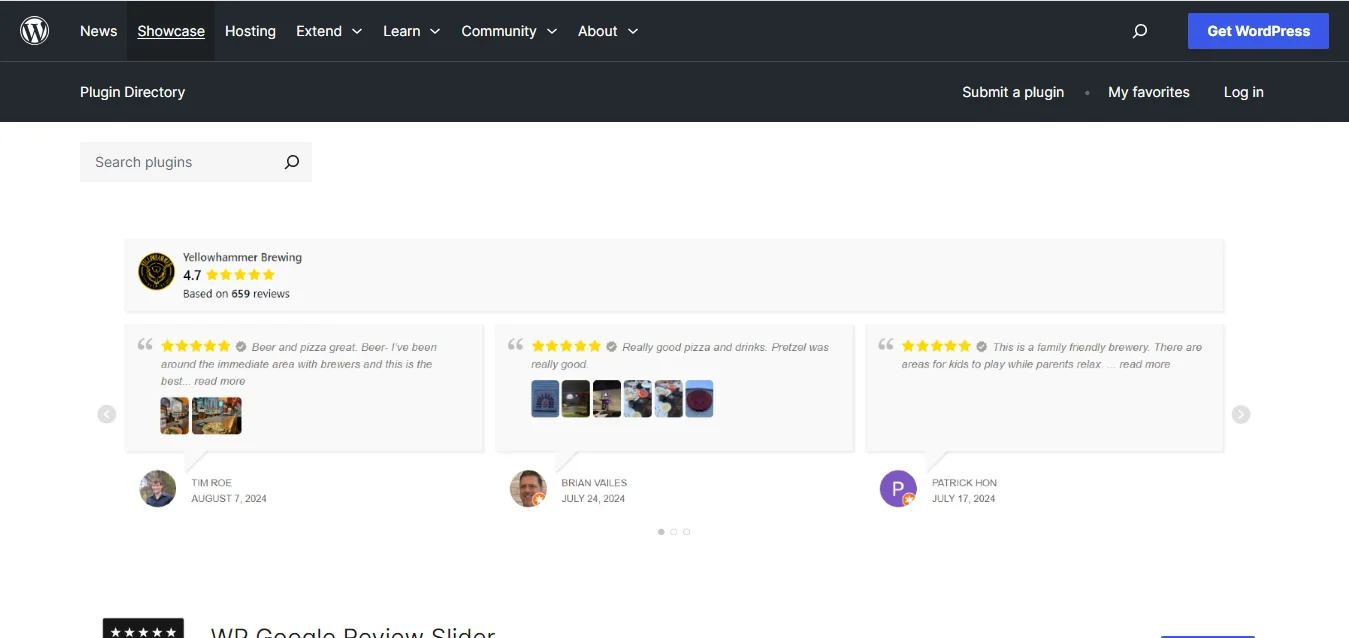
Task: Click verified badge in Brian Vailes' review
Action: tap(611, 347)
